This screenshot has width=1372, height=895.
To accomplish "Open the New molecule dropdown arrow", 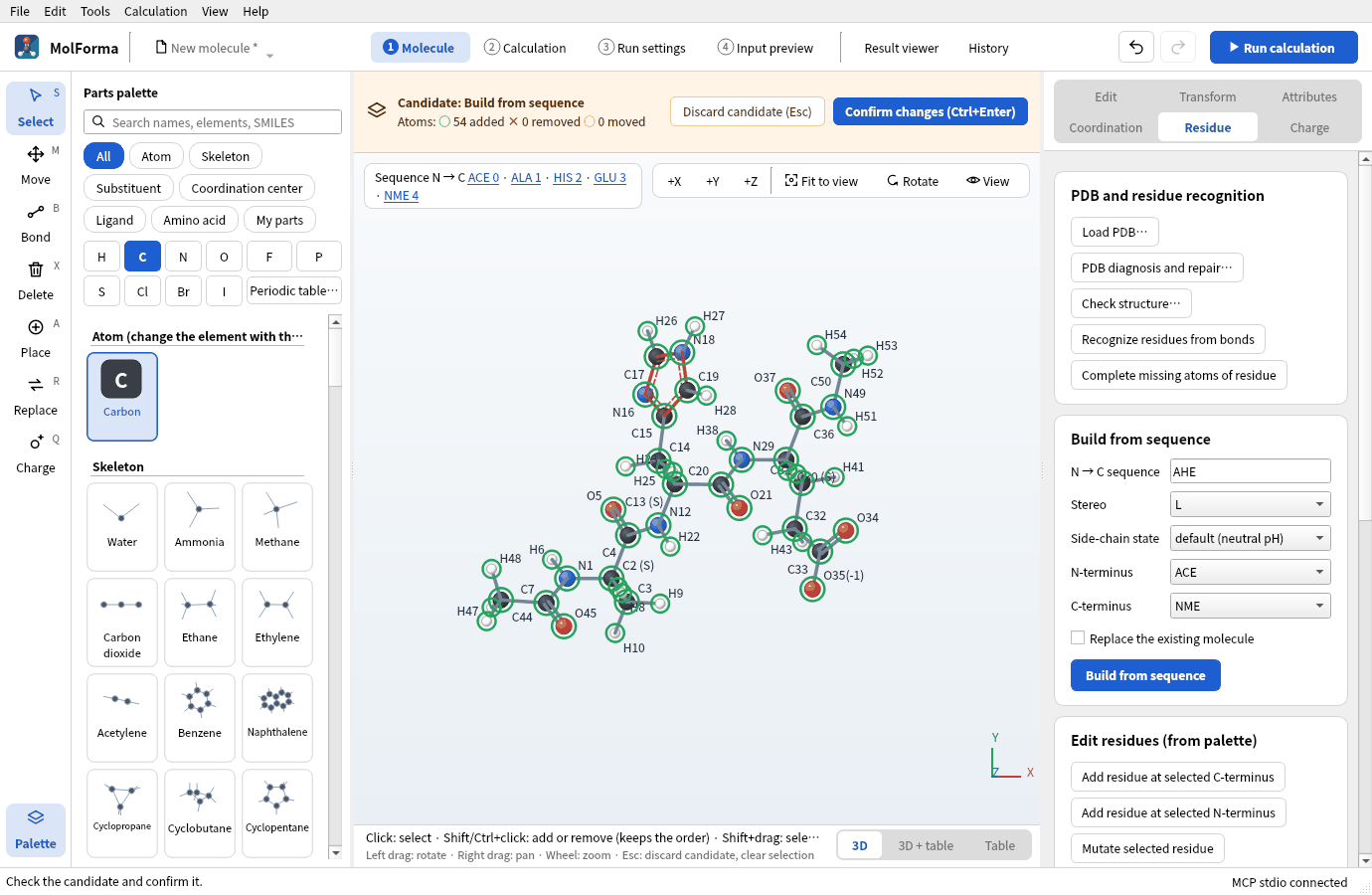I will [x=269, y=56].
